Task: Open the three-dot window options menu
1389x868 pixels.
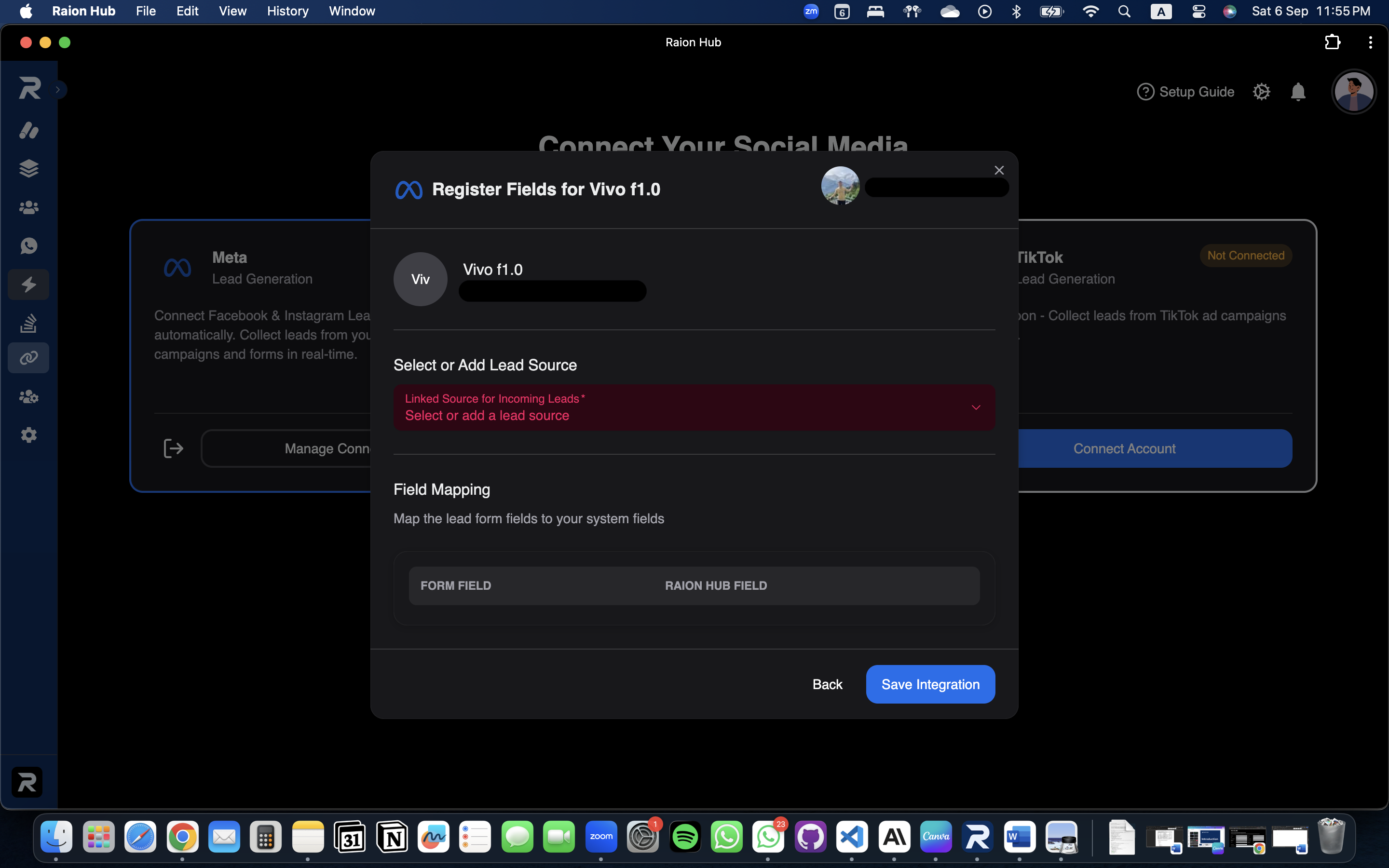Action: [1370, 42]
